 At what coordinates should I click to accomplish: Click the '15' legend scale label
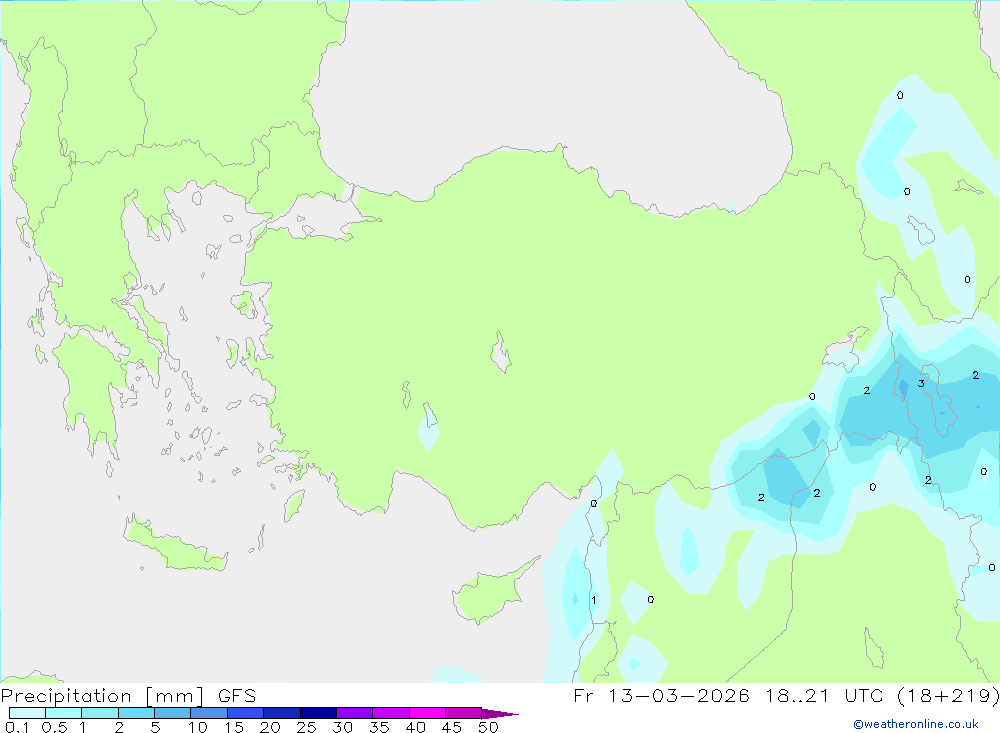click(x=234, y=727)
